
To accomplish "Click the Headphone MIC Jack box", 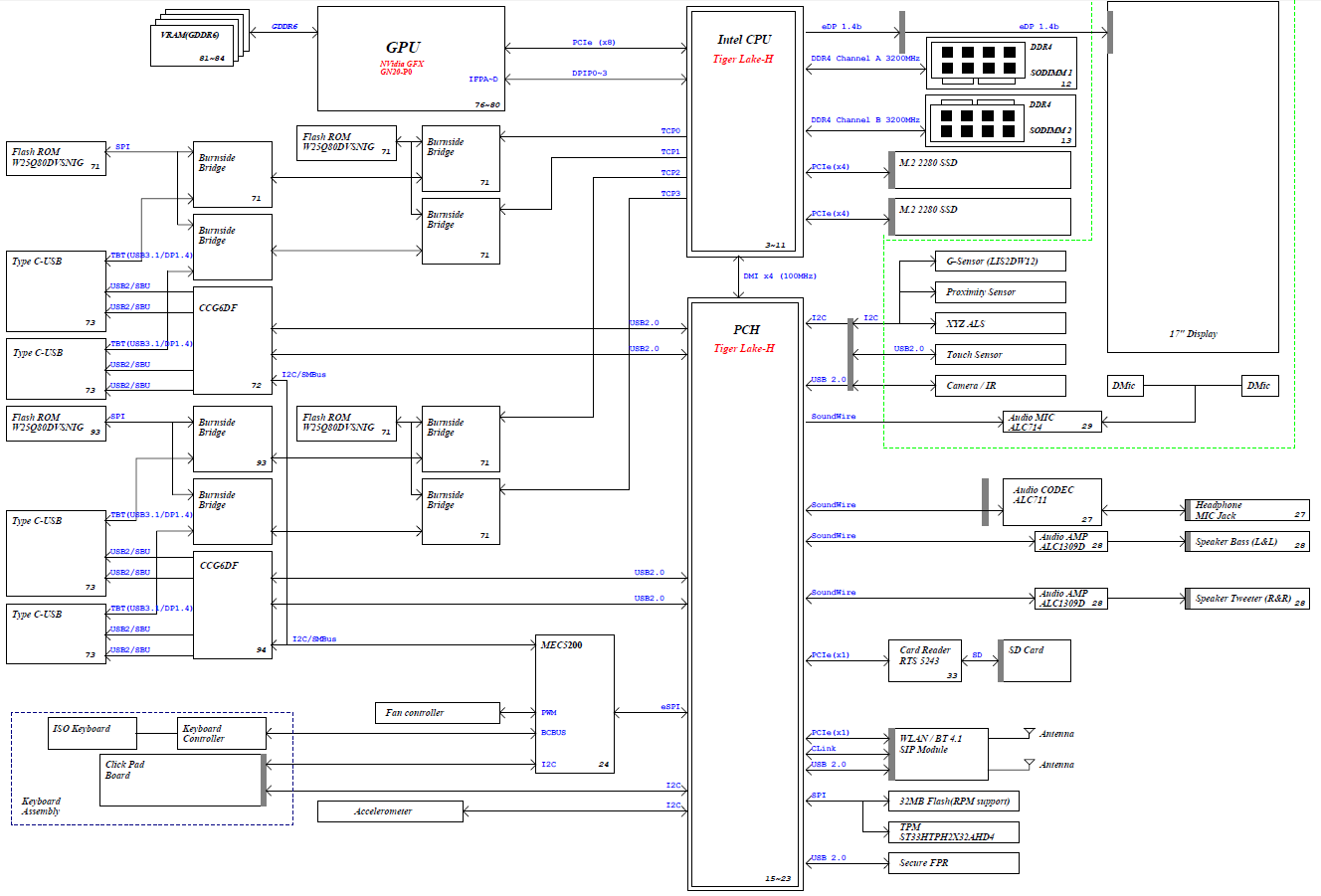I will (1248, 510).
